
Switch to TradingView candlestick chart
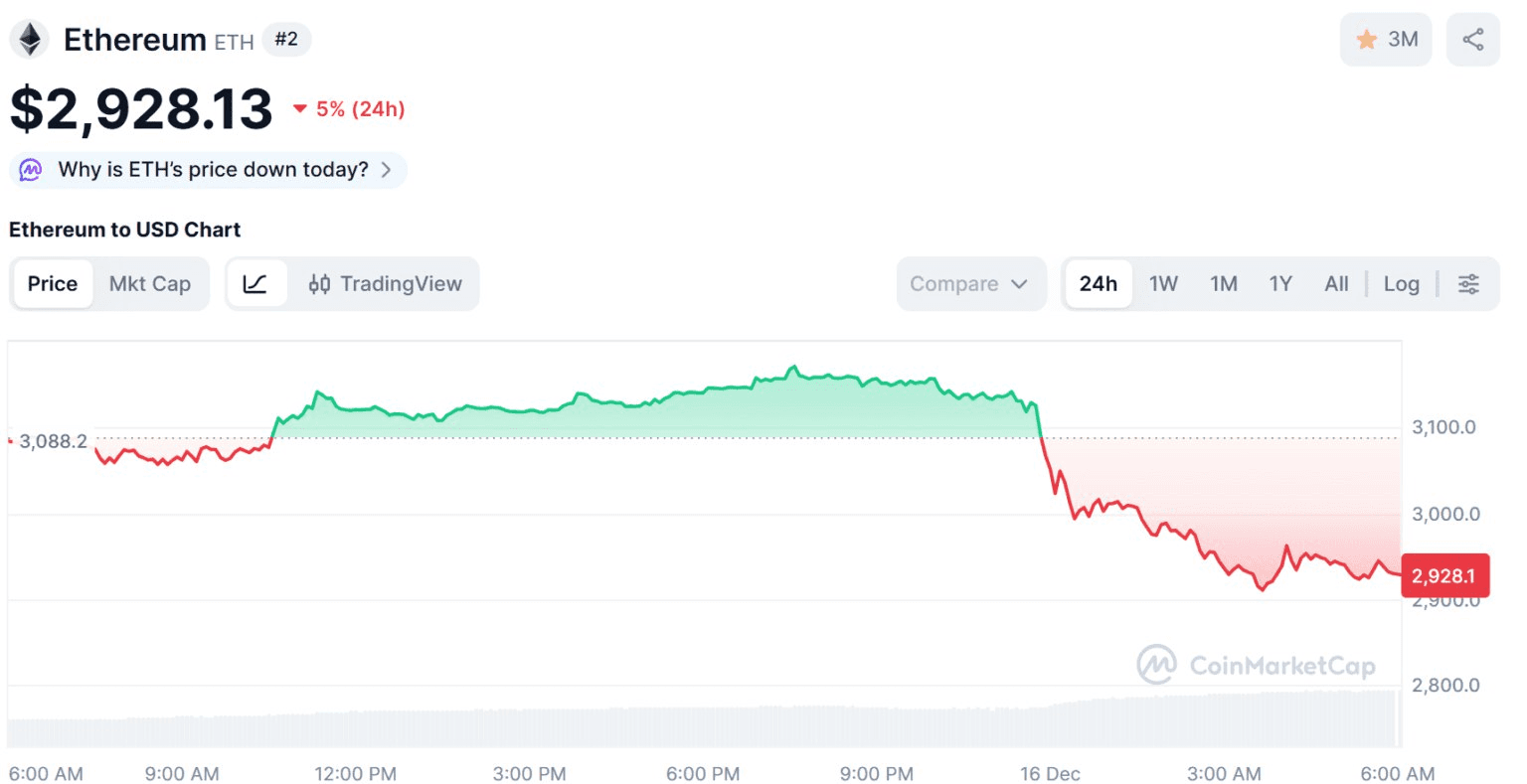pos(386,284)
